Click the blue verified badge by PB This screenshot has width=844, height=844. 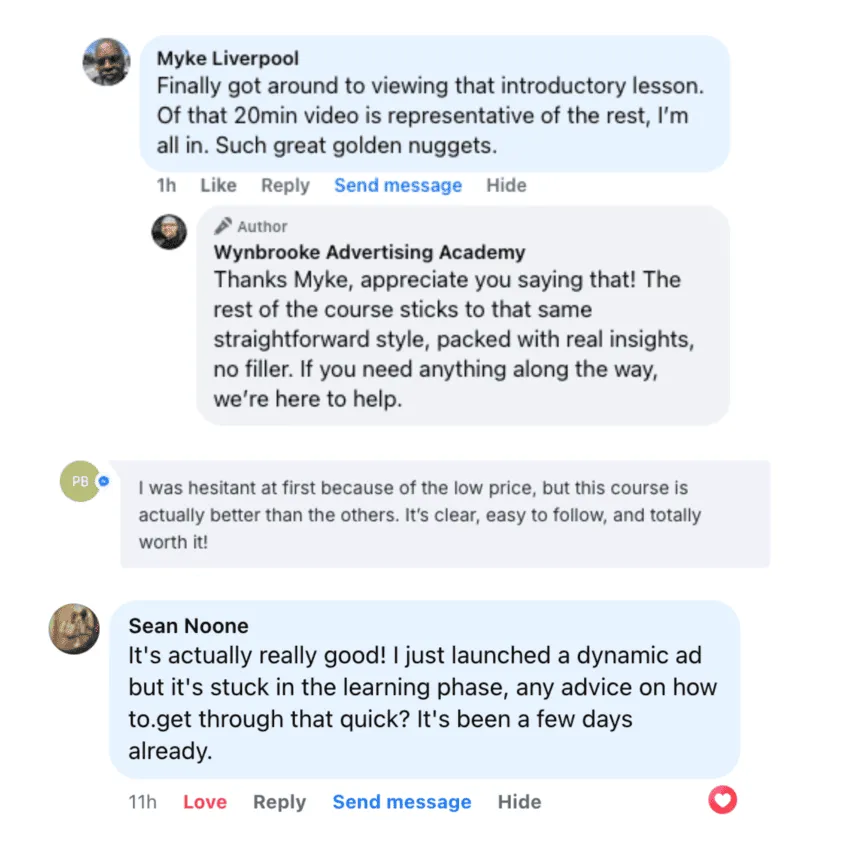coord(102,481)
